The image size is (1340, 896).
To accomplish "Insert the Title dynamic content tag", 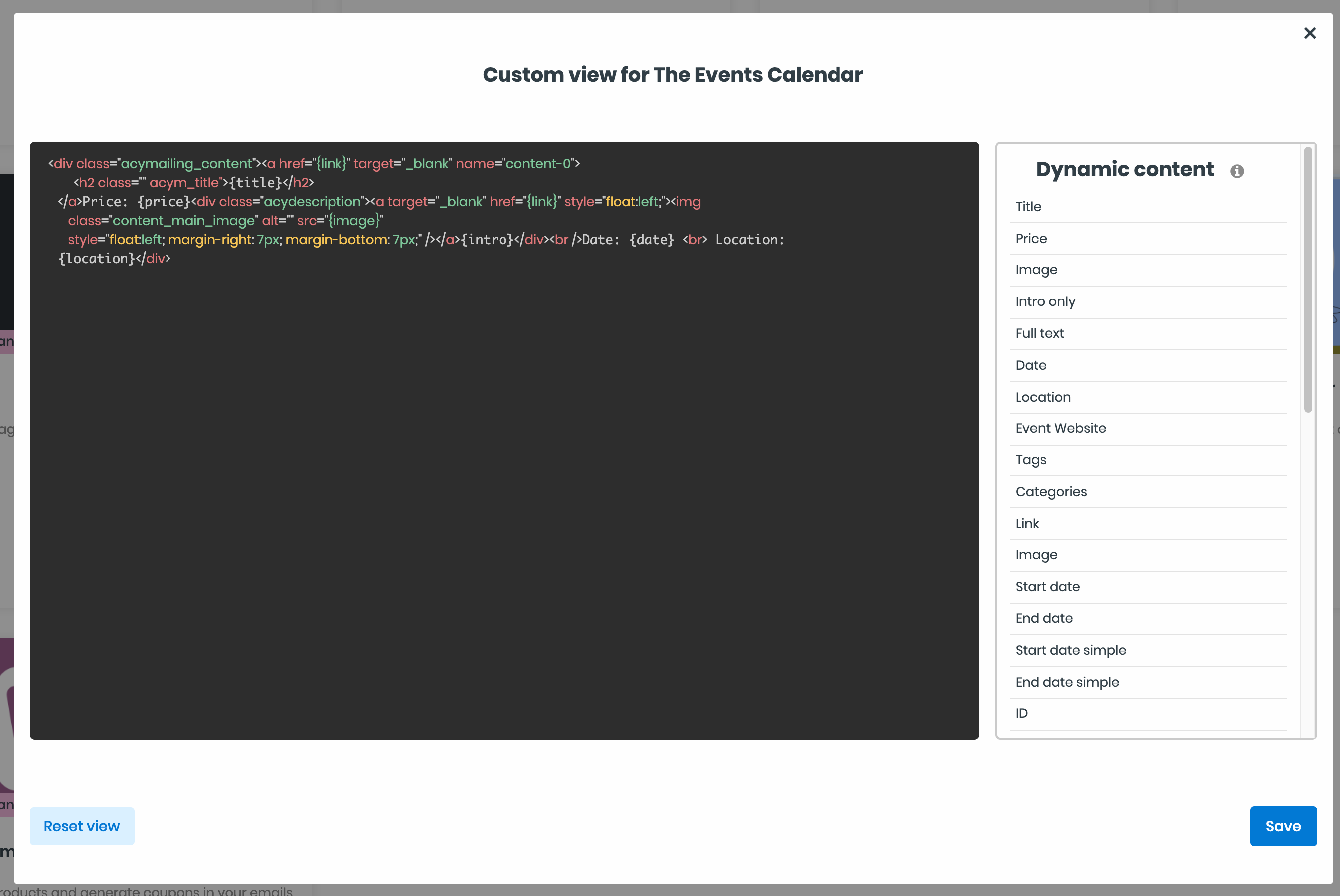I will 1148,207.
